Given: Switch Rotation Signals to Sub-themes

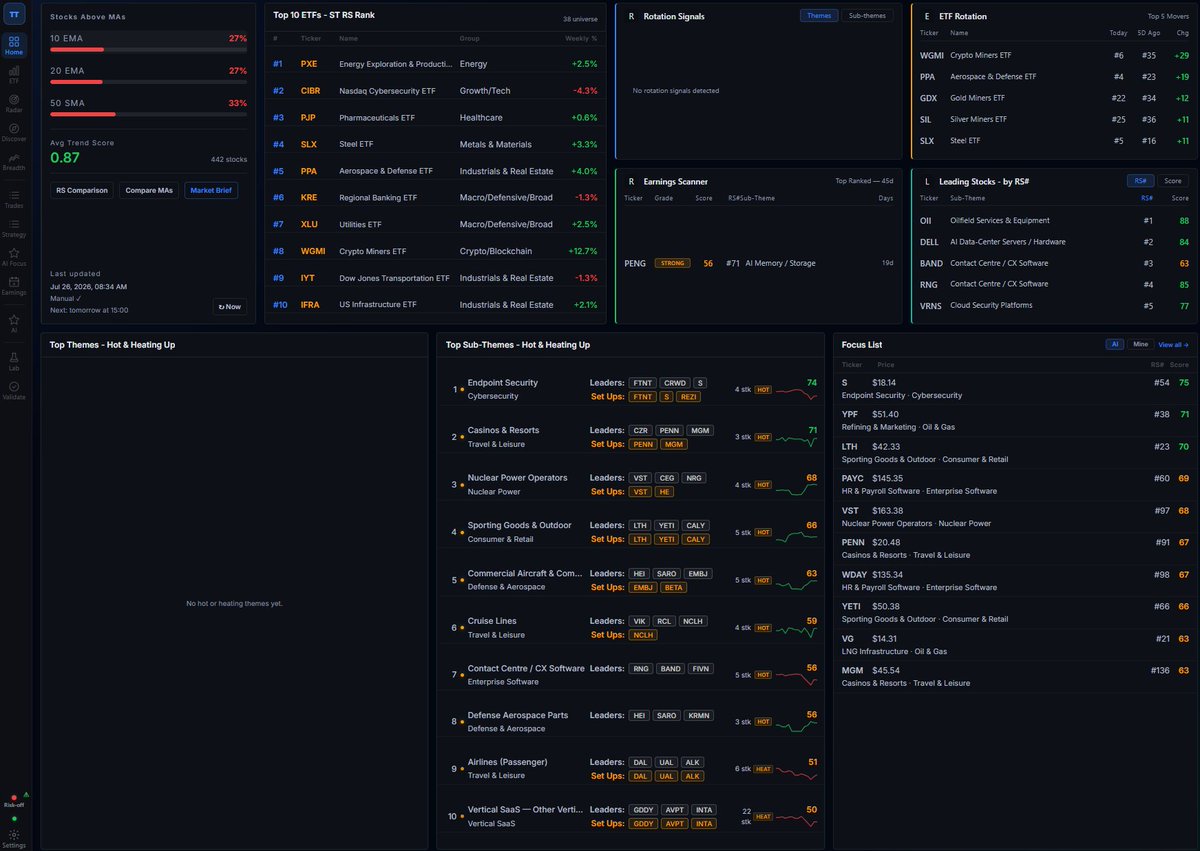Looking at the screenshot, I should [867, 16].
